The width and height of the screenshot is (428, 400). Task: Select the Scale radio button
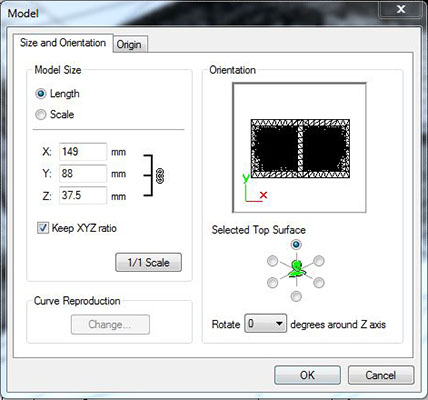[x=41, y=114]
